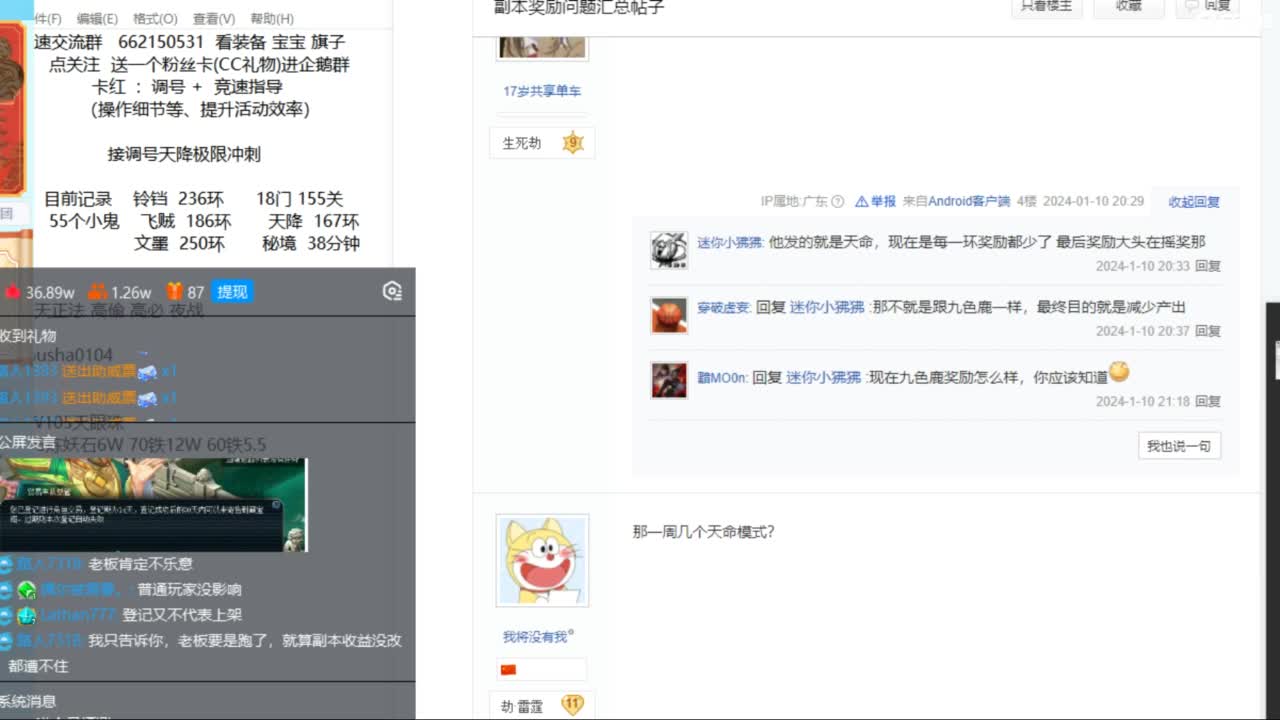Click the green medal icon in the chat list
This screenshot has width=1280, height=720.
pyautogui.click(x=27, y=590)
